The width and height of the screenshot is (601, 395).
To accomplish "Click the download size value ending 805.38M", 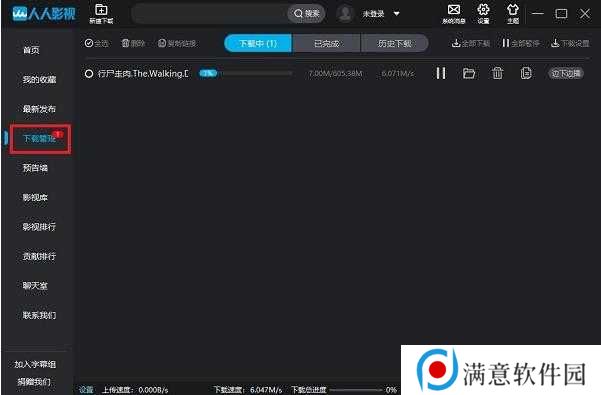I will coord(335,73).
